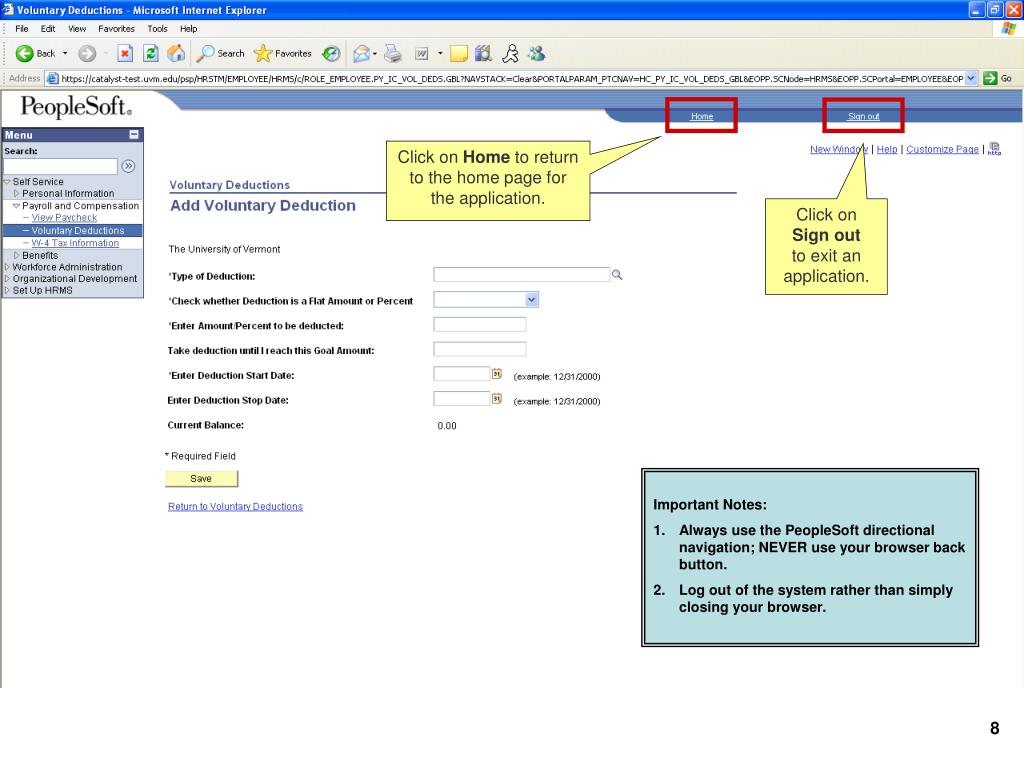Click the Deduction Stop Date field
Image resolution: width=1024 pixels, height=768 pixels.
coord(461,398)
